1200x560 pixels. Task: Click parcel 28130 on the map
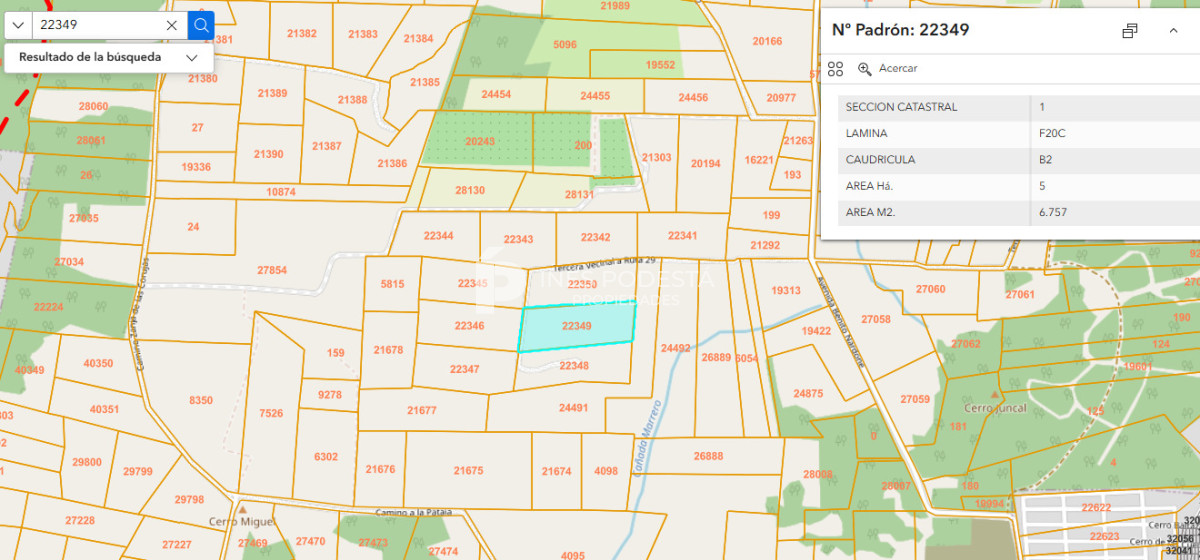(469, 190)
